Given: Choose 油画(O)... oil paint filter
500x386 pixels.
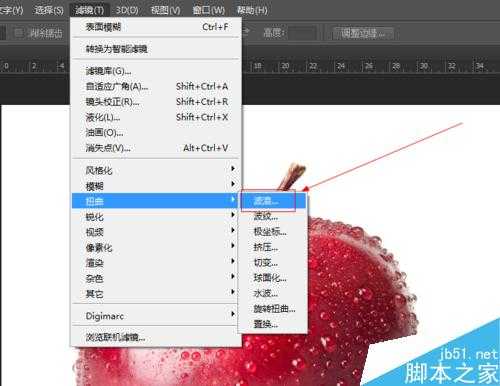Looking at the screenshot, I should [x=156, y=132].
